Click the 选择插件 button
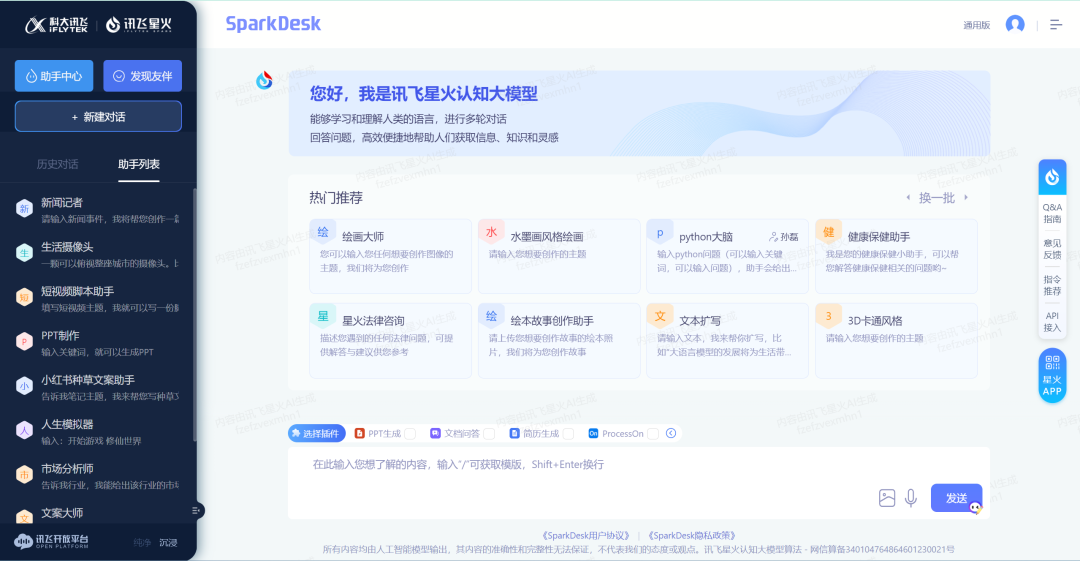Screen dimensions: 1080x561 pos(317,434)
